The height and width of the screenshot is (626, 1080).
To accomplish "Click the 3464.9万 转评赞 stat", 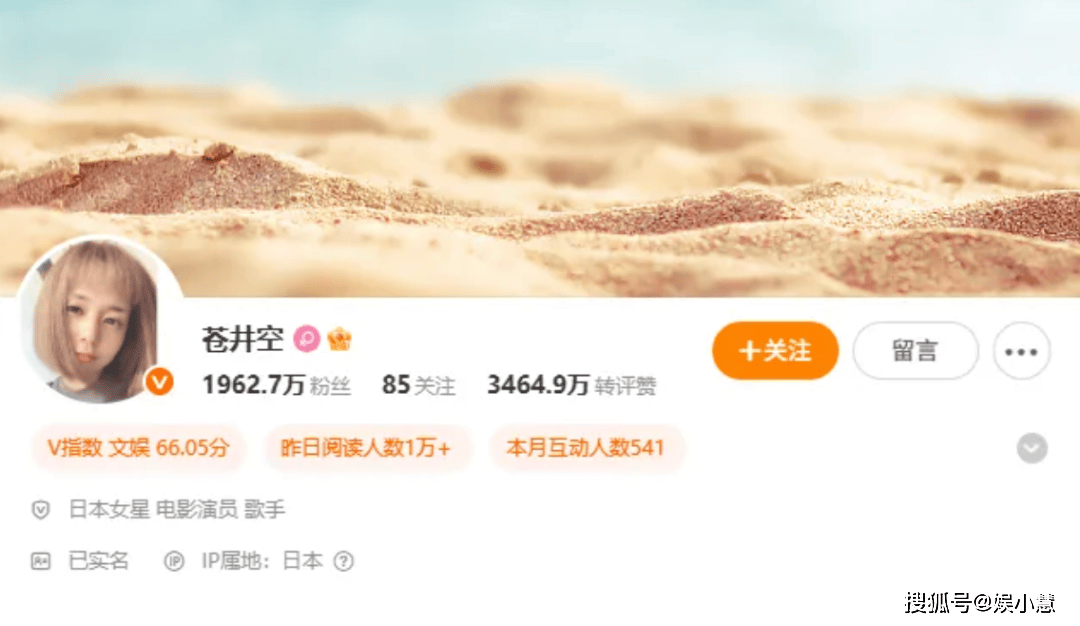I will [x=572, y=385].
